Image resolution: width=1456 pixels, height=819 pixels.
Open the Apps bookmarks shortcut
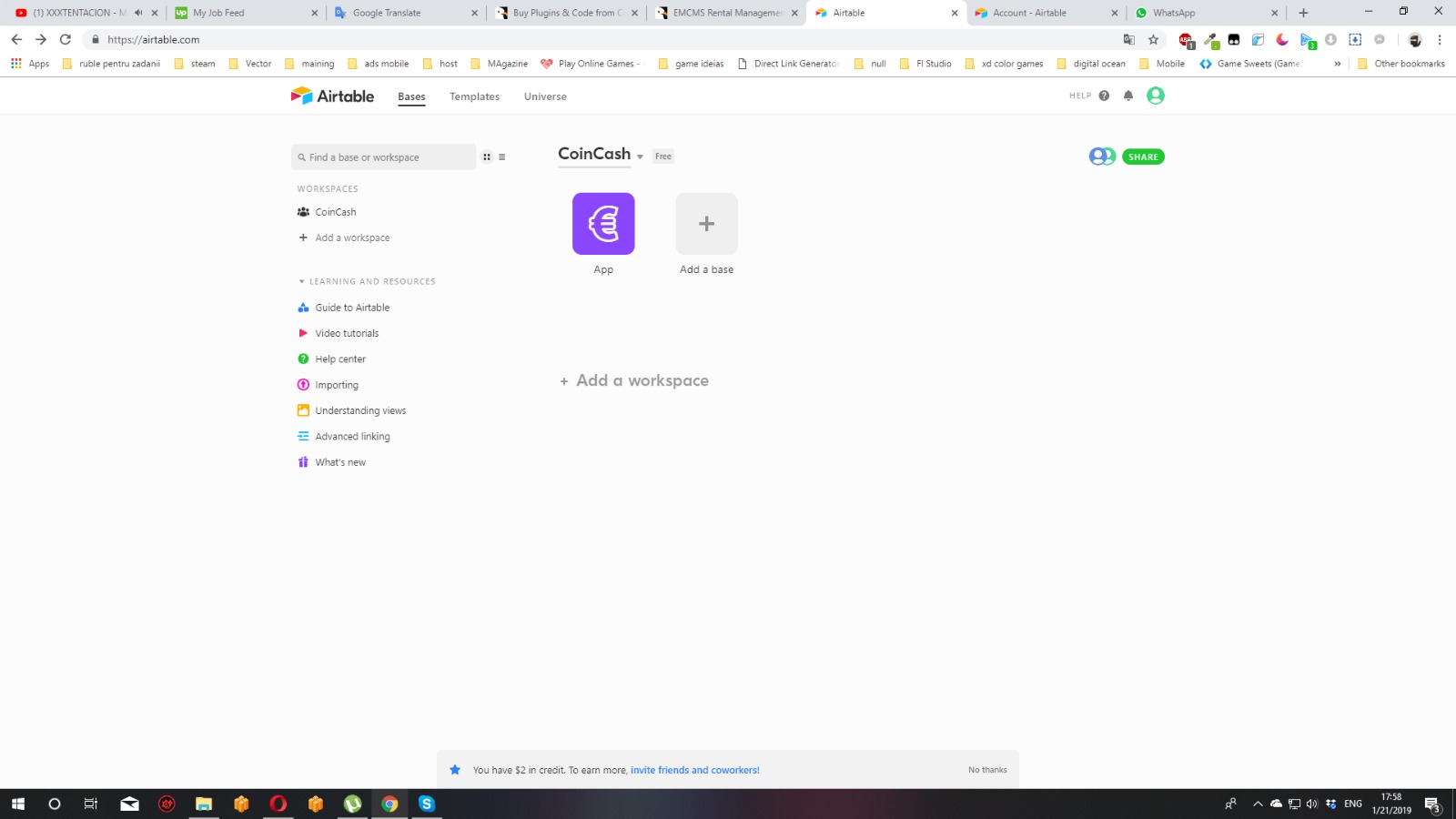click(x=30, y=64)
